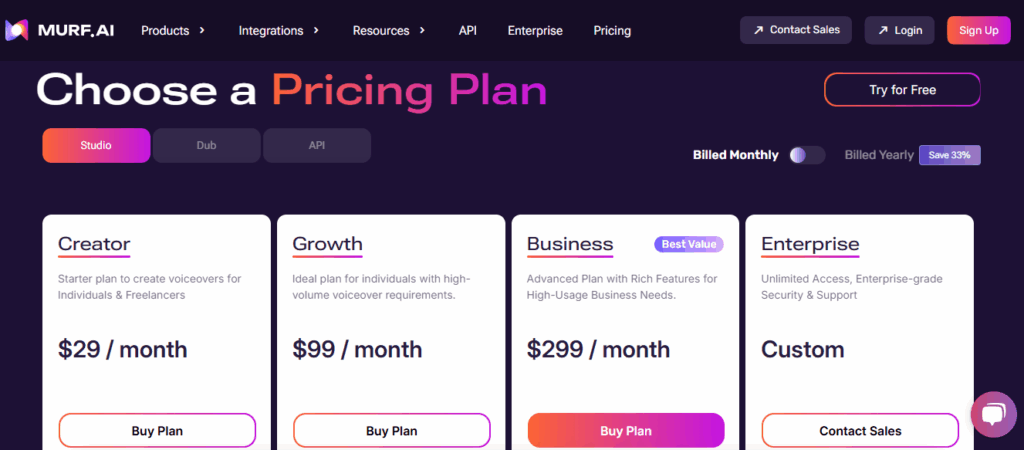Click Contact Sales in Enterprise card
This screenshot has height=450, width=1024.
[x=860, y=431]
